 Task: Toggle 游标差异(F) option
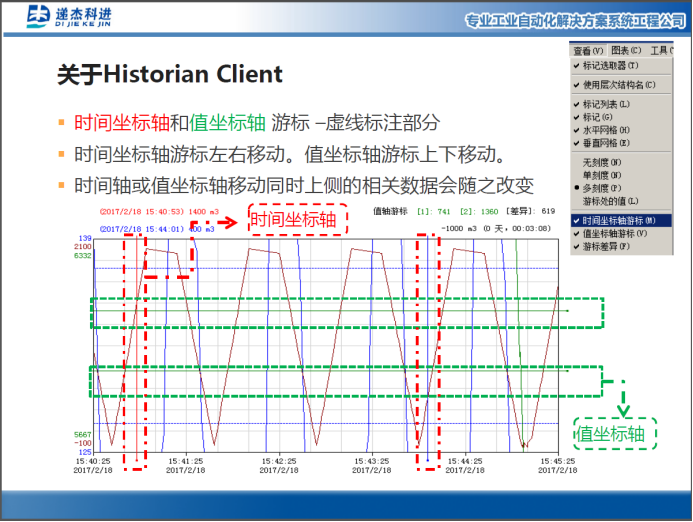pyautogui.click(x=609, y=245)
